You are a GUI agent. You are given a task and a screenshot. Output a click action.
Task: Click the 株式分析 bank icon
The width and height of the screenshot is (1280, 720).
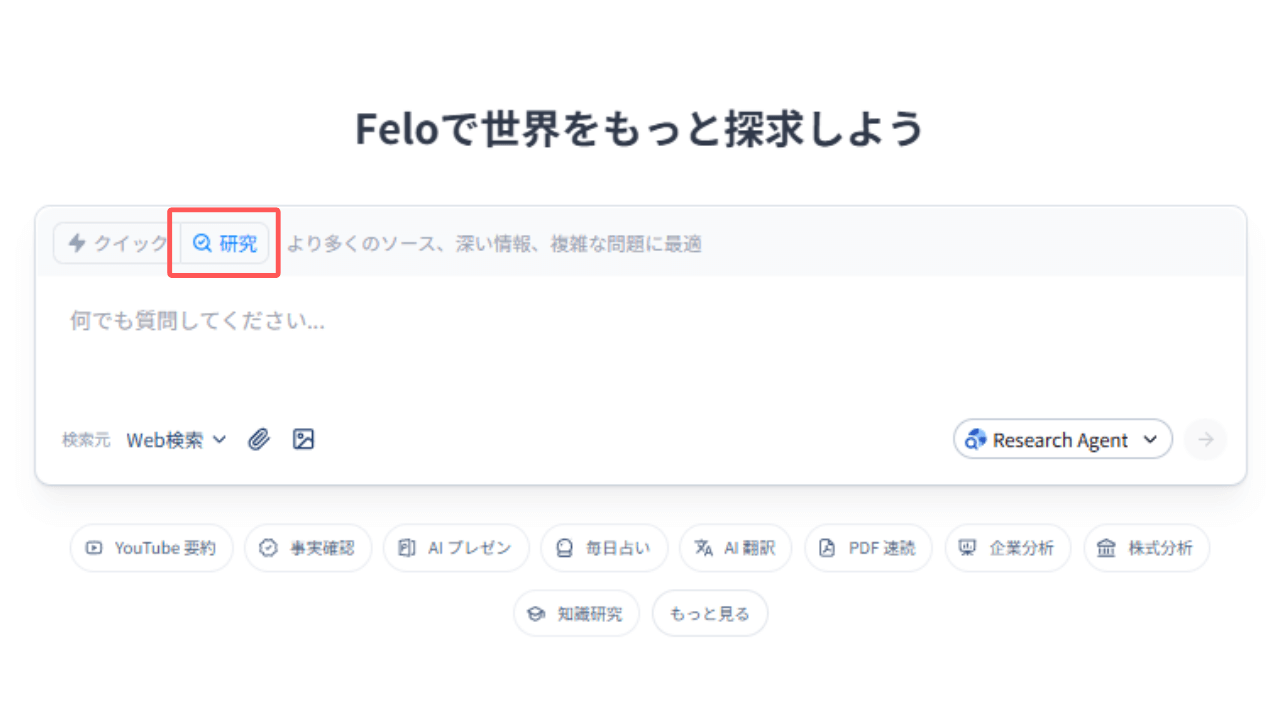point(1106,548)
